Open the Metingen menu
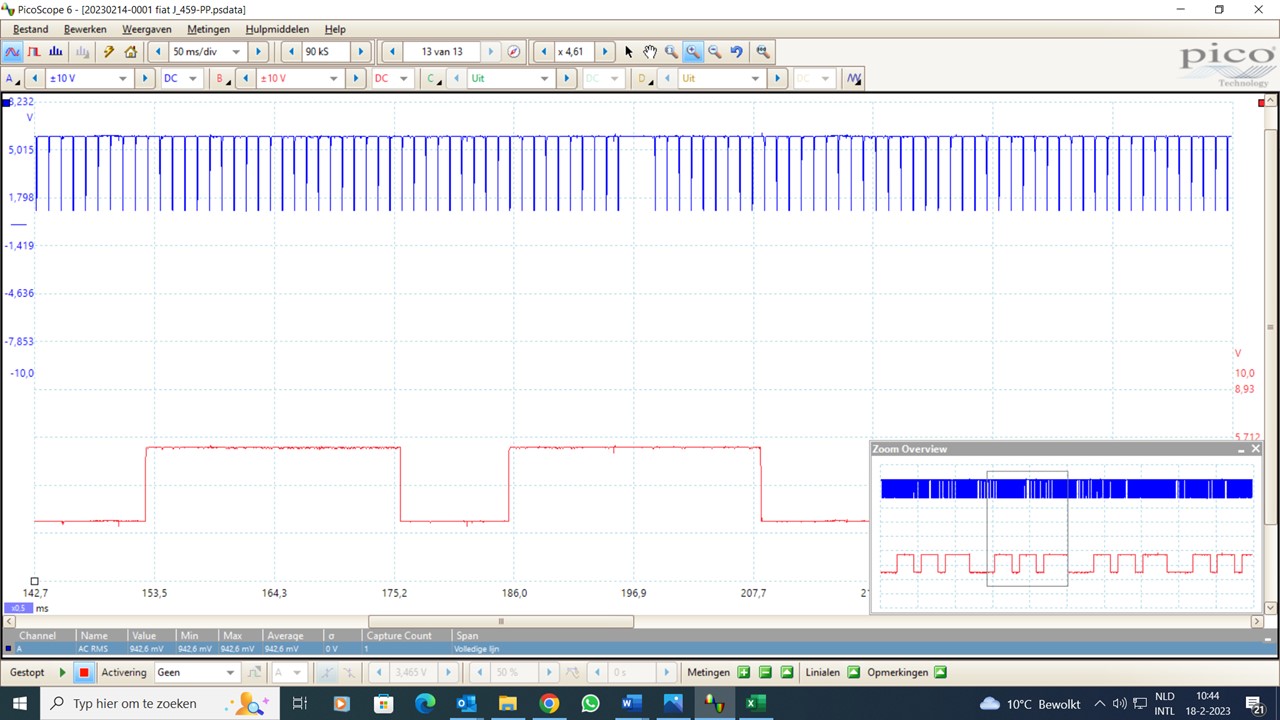This screenshot has height=720, width=1280. pos(208,30)
